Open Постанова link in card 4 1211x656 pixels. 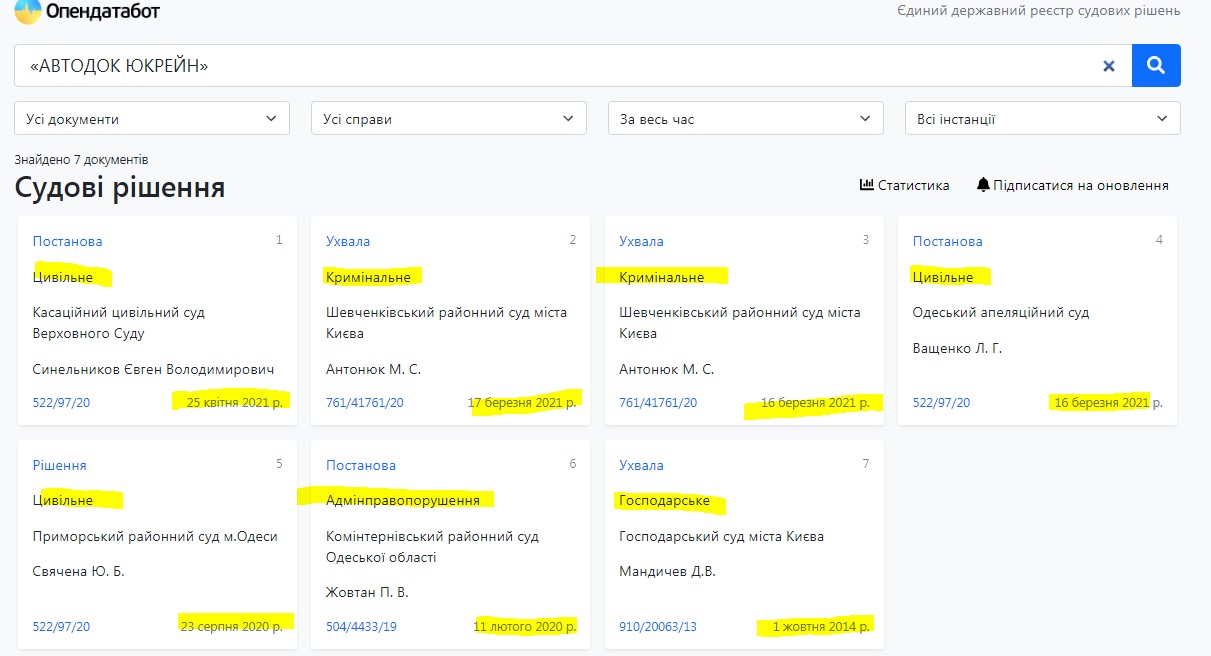click(x=947, y=241)
